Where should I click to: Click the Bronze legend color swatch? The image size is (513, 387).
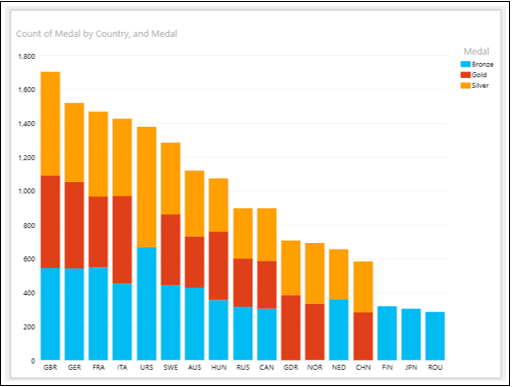point(465,64)
